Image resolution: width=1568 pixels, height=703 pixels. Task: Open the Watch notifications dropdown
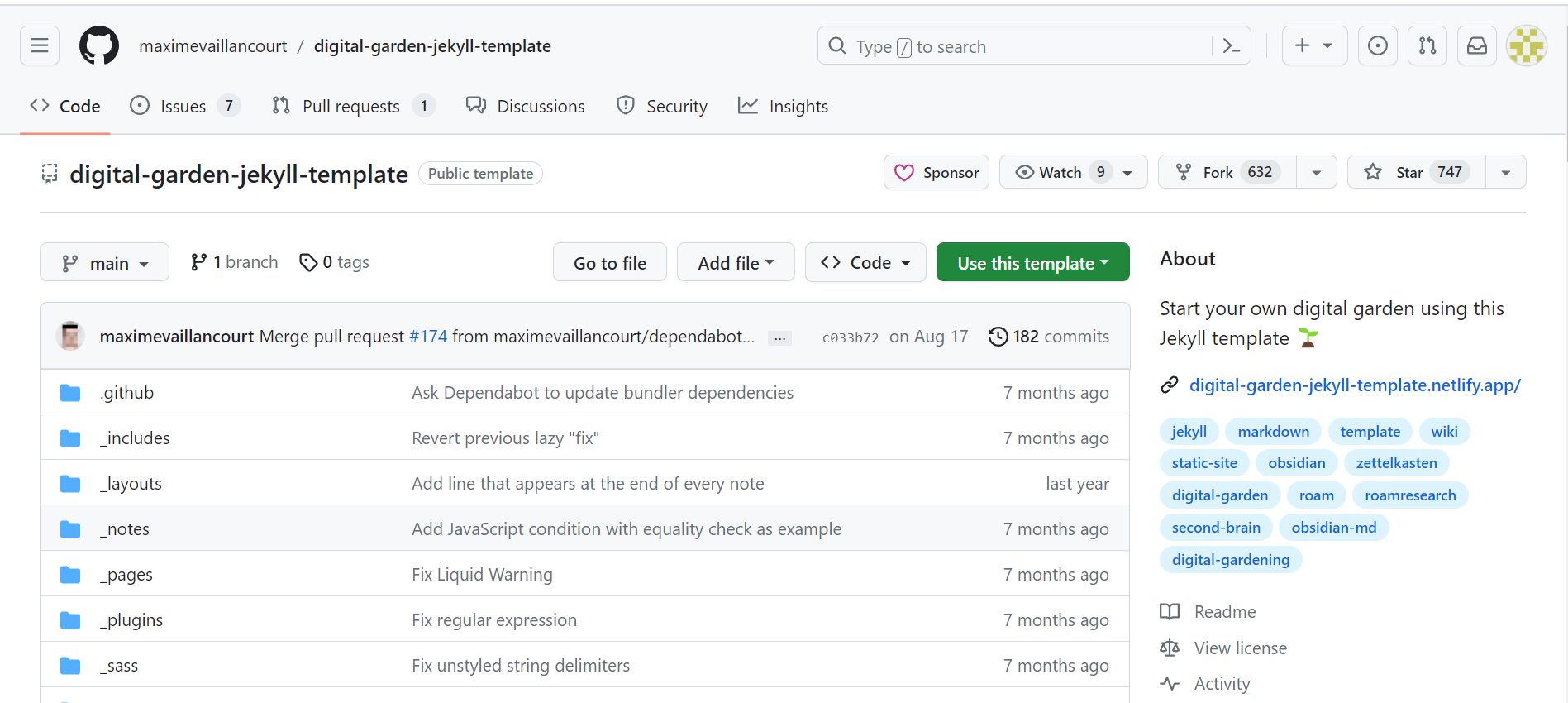coord(1073,172)
